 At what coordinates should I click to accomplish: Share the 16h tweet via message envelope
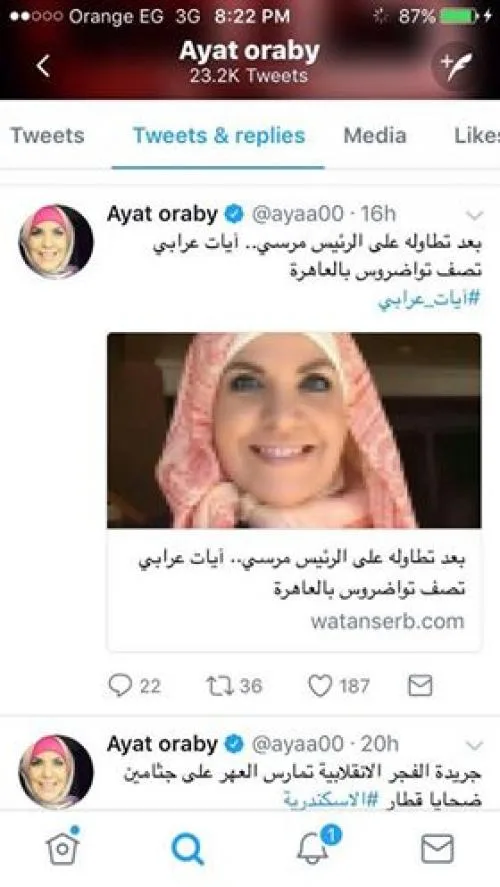point(420,686)
